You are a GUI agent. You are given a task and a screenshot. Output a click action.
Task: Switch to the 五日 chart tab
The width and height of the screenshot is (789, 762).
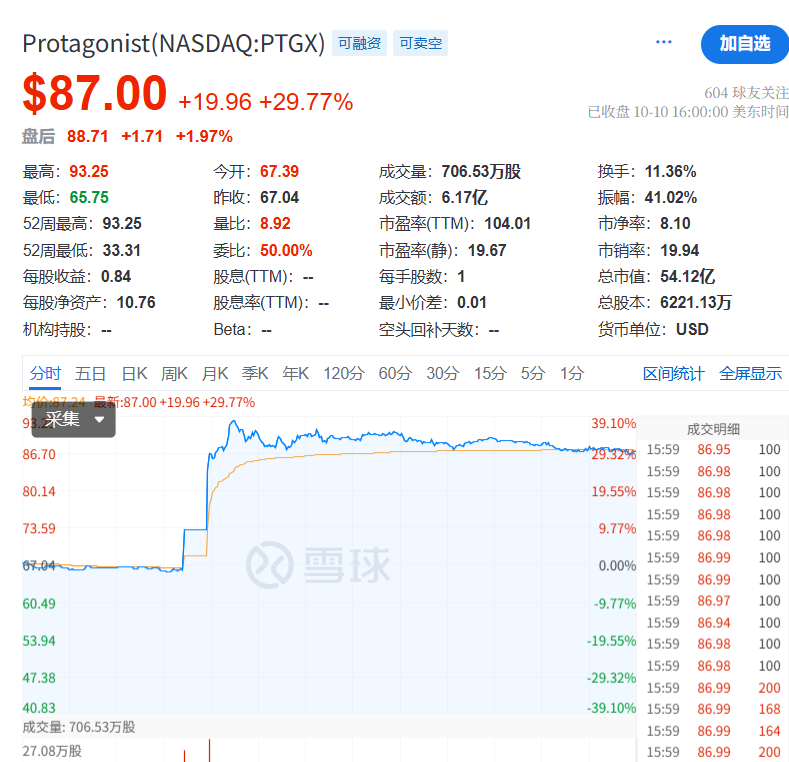tap(90, 373)
